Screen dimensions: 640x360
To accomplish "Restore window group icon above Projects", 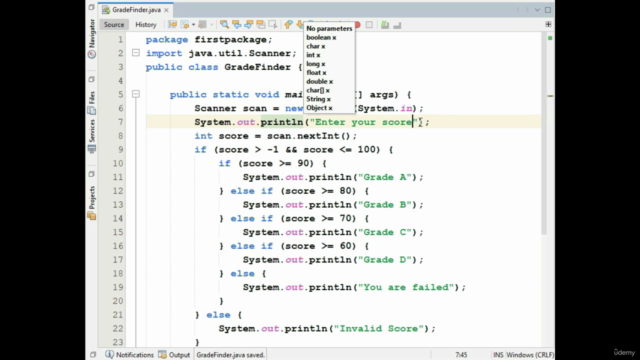I will tap(91, 174).
